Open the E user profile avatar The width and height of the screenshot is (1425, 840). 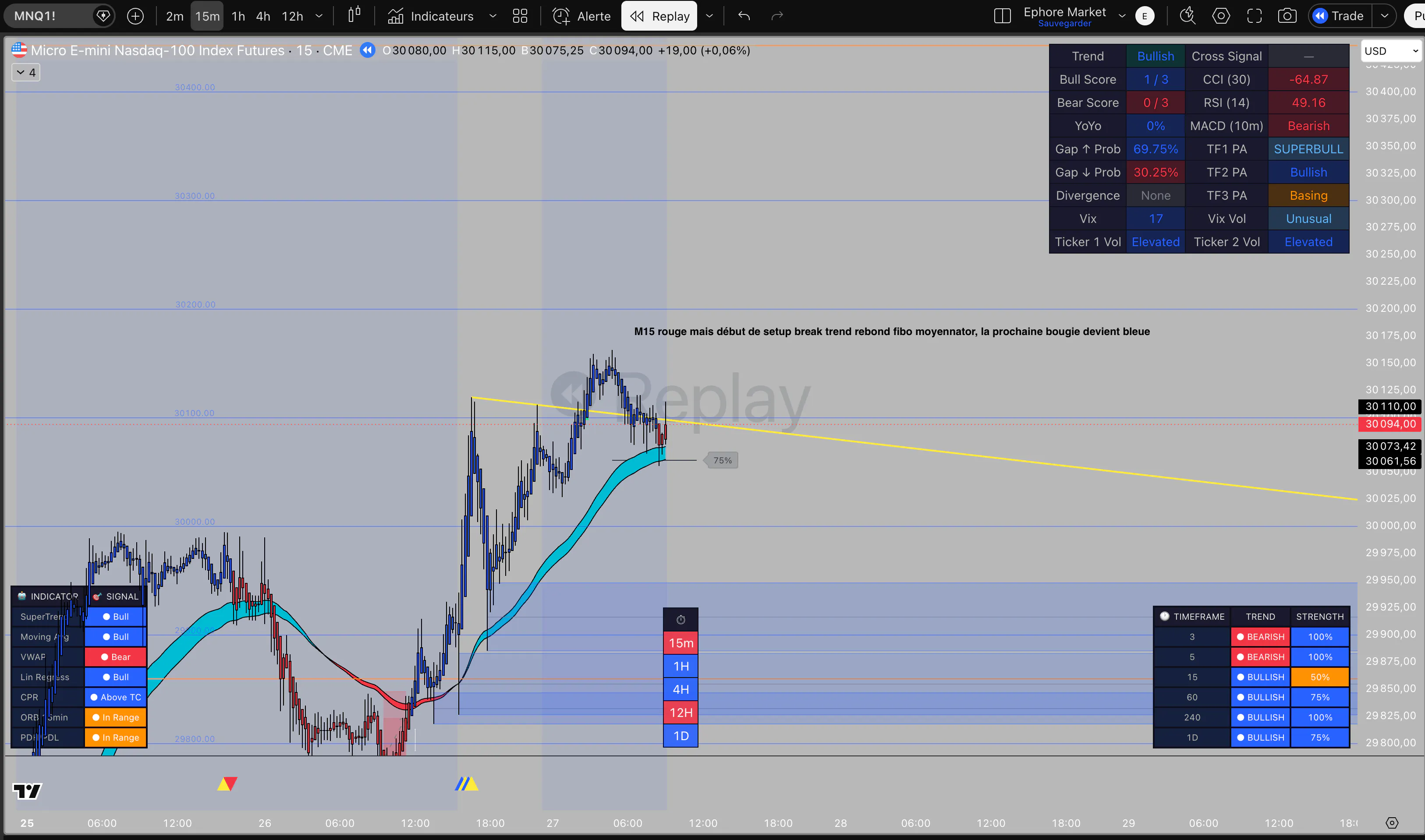(x=1145, y=16)
